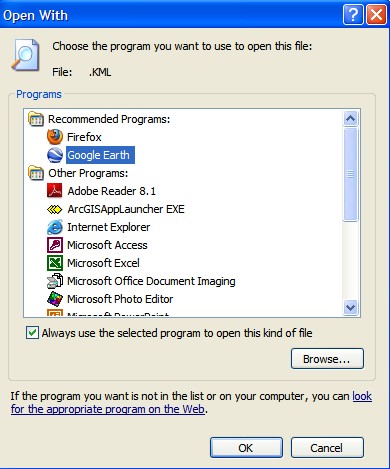Image resolution: width=390 pixels, height=469 pixels.
Task: Click the Recommended Programs folder group
Action: point(99,119)
